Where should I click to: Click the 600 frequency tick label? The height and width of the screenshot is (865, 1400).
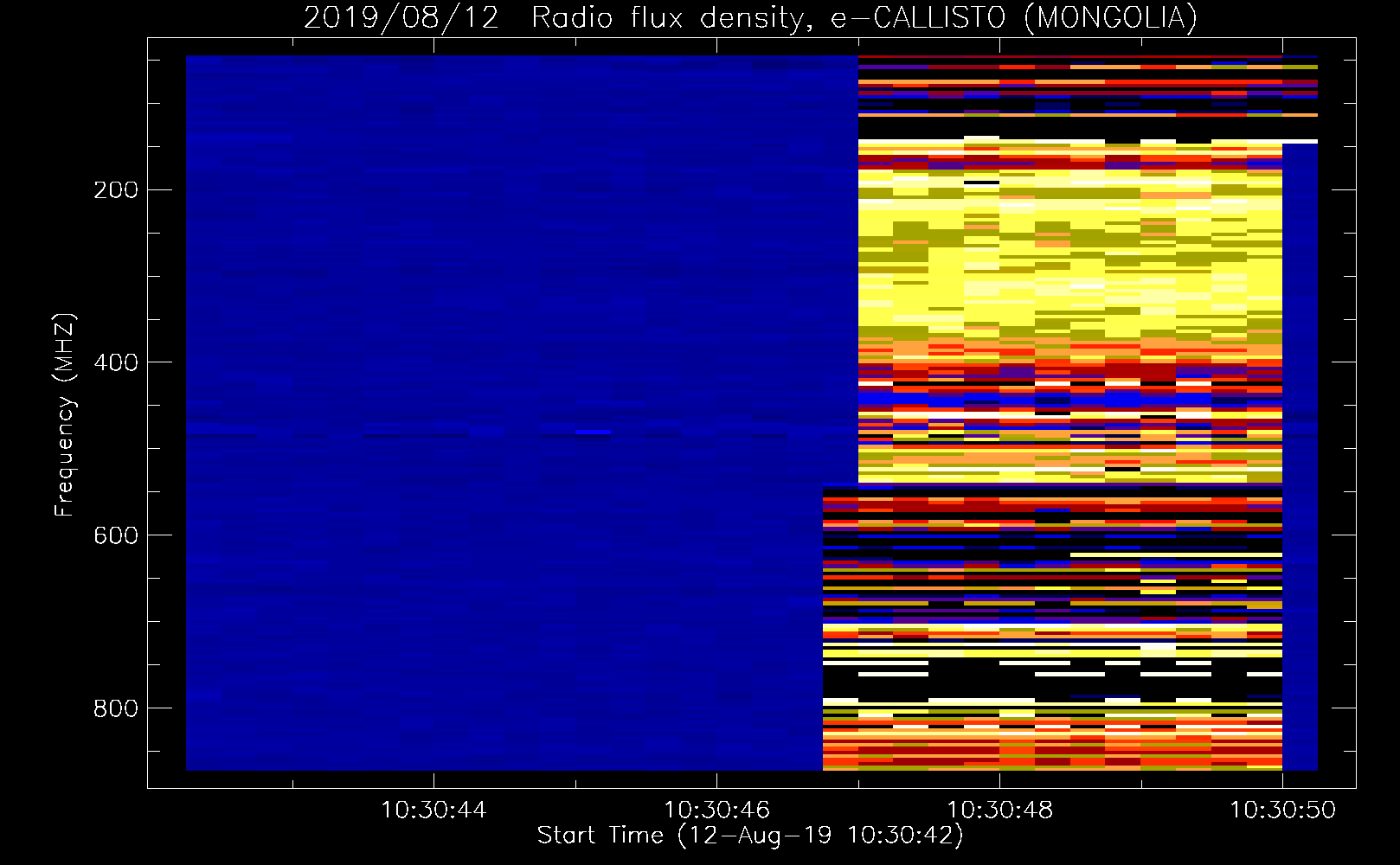click(116, 535)
